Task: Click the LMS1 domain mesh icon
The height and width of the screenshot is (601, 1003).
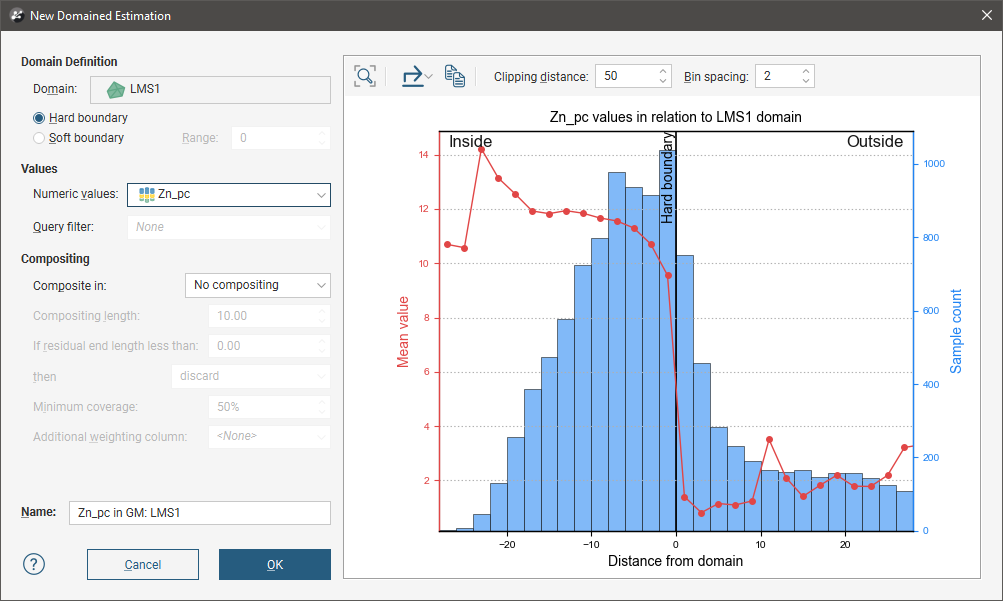Action: (x=117, y=89)
